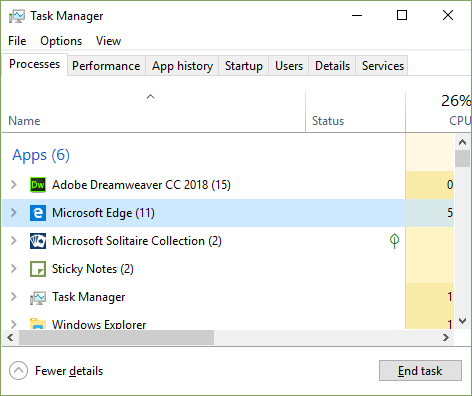This screenshot has height=396, width=472.
Task: Go to the Details tab
Action: pyautogui.click(x=332, y=66)
